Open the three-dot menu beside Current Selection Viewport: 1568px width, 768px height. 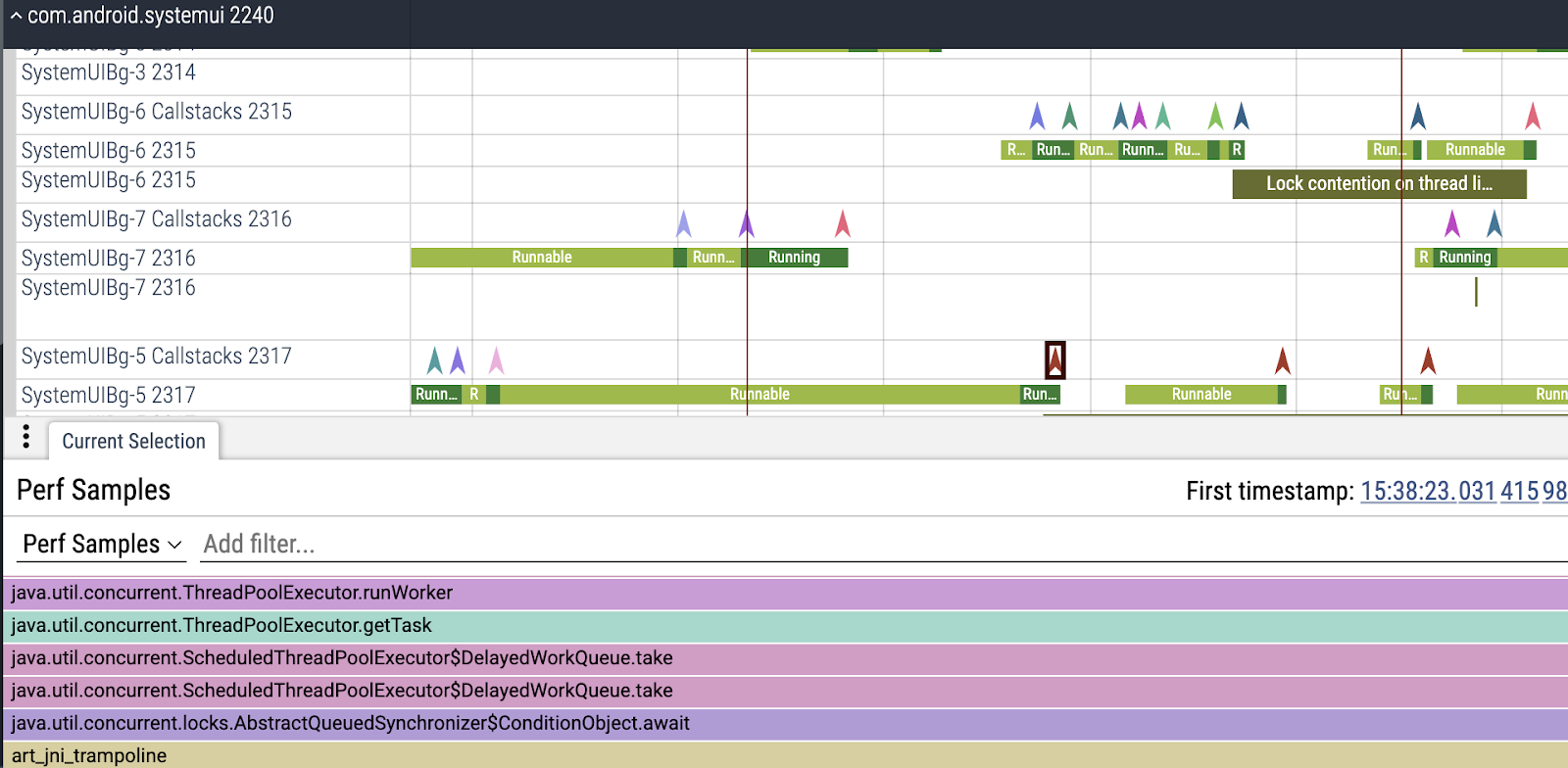pyautogui.click(x=26, y=438)
